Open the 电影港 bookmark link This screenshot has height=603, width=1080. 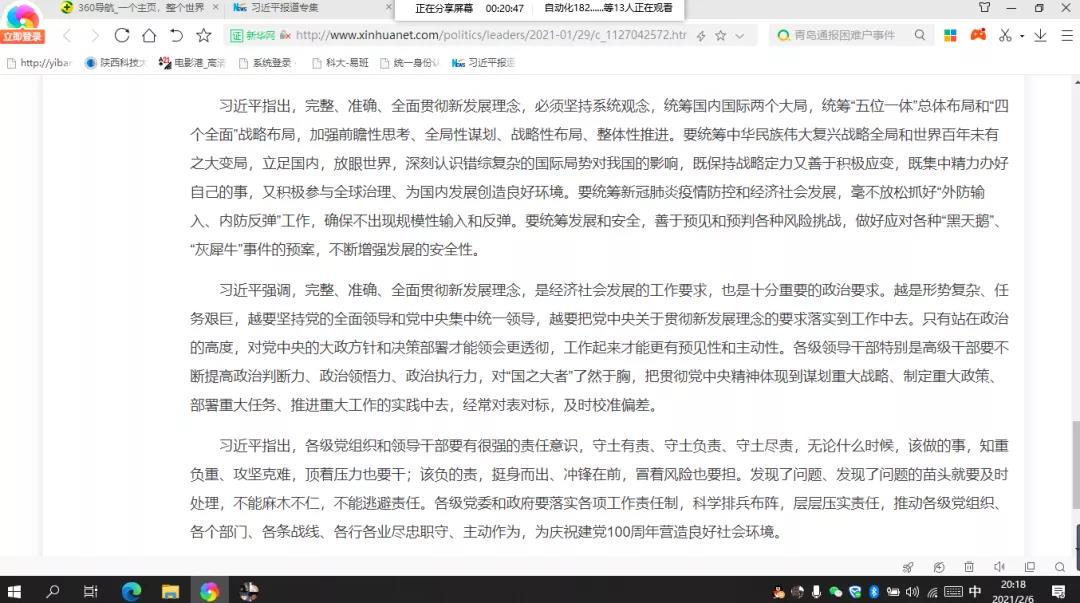pyautogui.click(x=192, y=62)
